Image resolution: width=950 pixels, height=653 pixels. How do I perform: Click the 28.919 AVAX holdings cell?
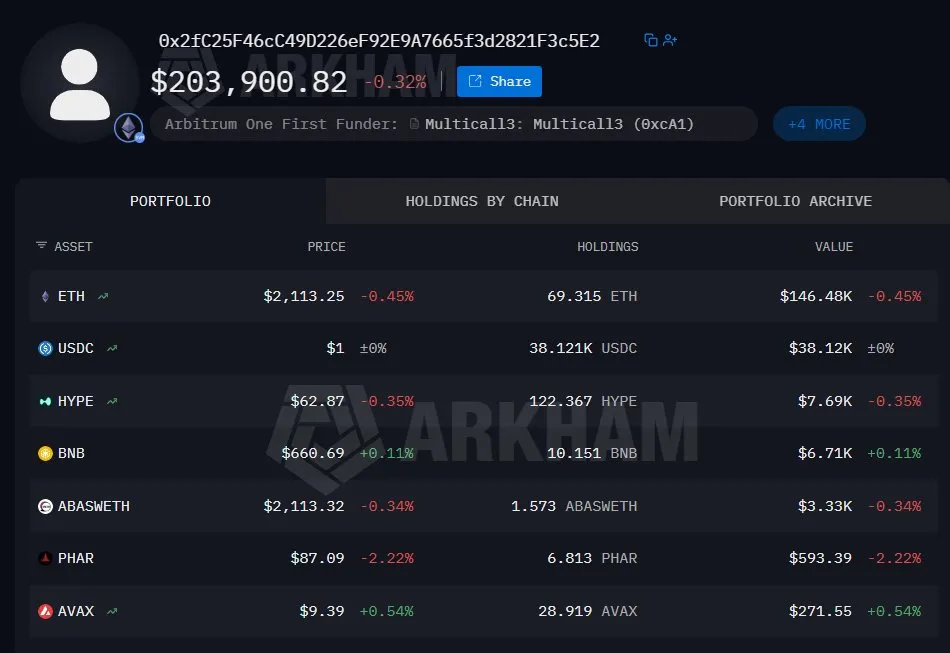[588, 611]
